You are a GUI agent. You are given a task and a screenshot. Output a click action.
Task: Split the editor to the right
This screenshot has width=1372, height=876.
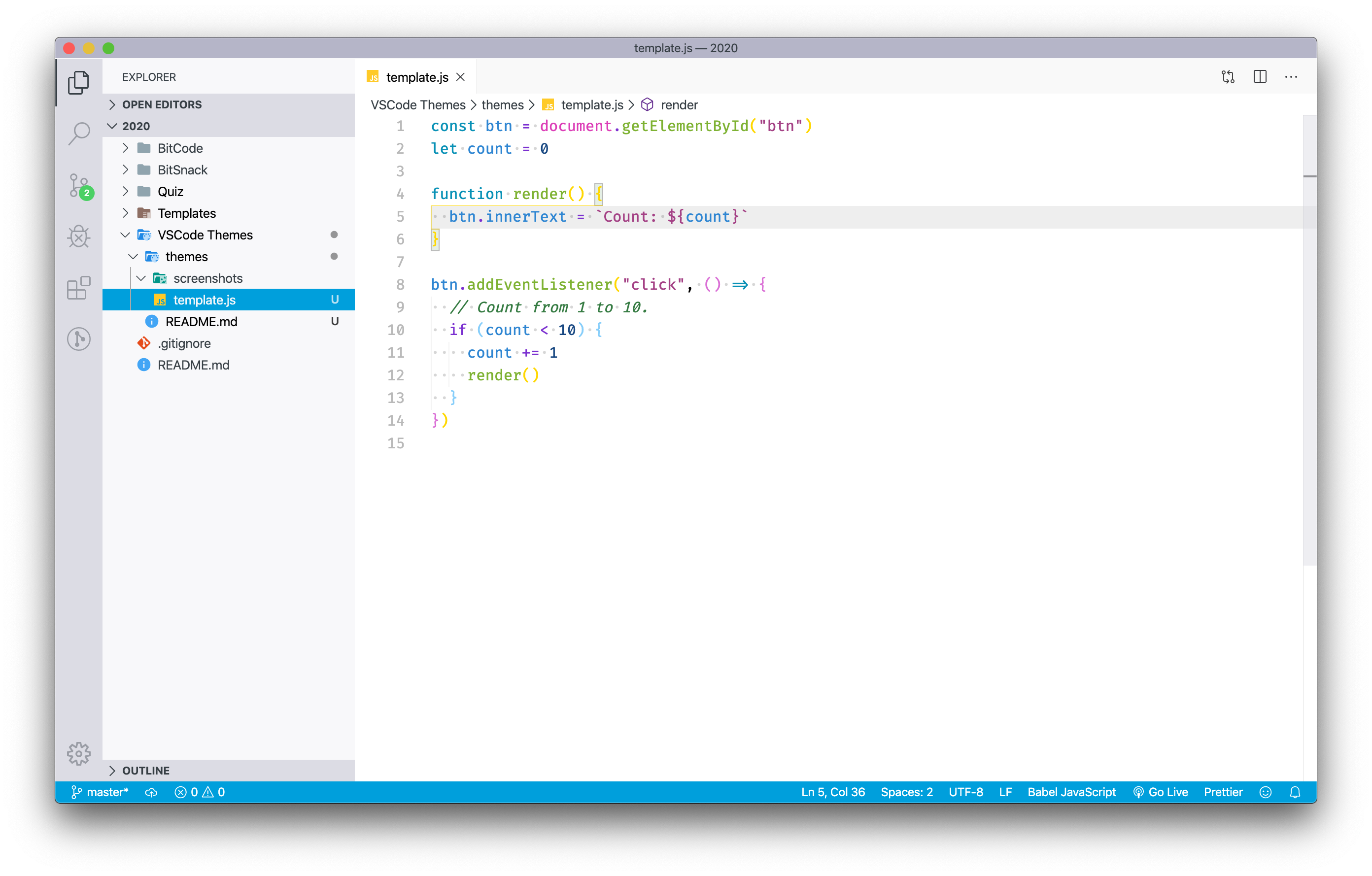pos(1260,77)
